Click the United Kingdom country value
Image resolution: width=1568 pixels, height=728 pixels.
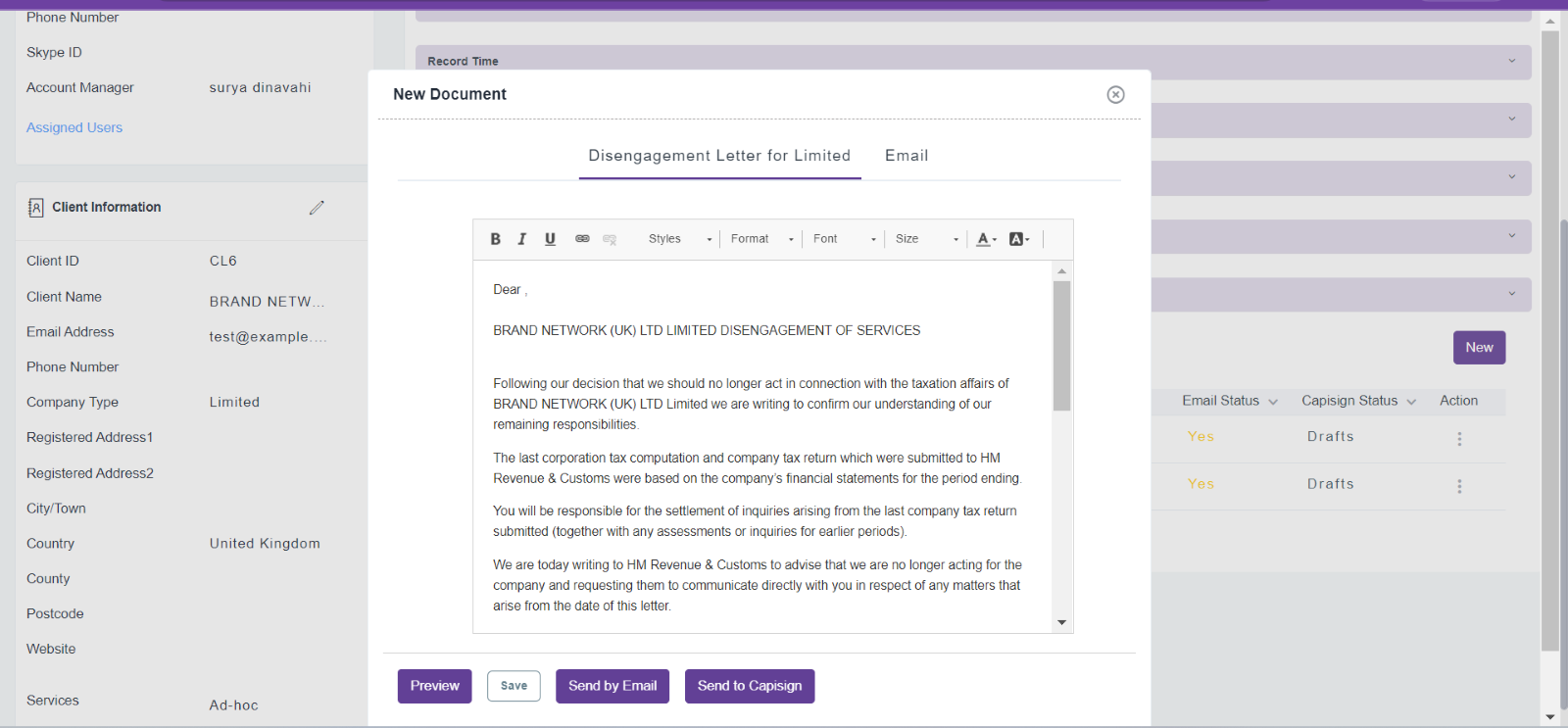click(x=265, y=544)
